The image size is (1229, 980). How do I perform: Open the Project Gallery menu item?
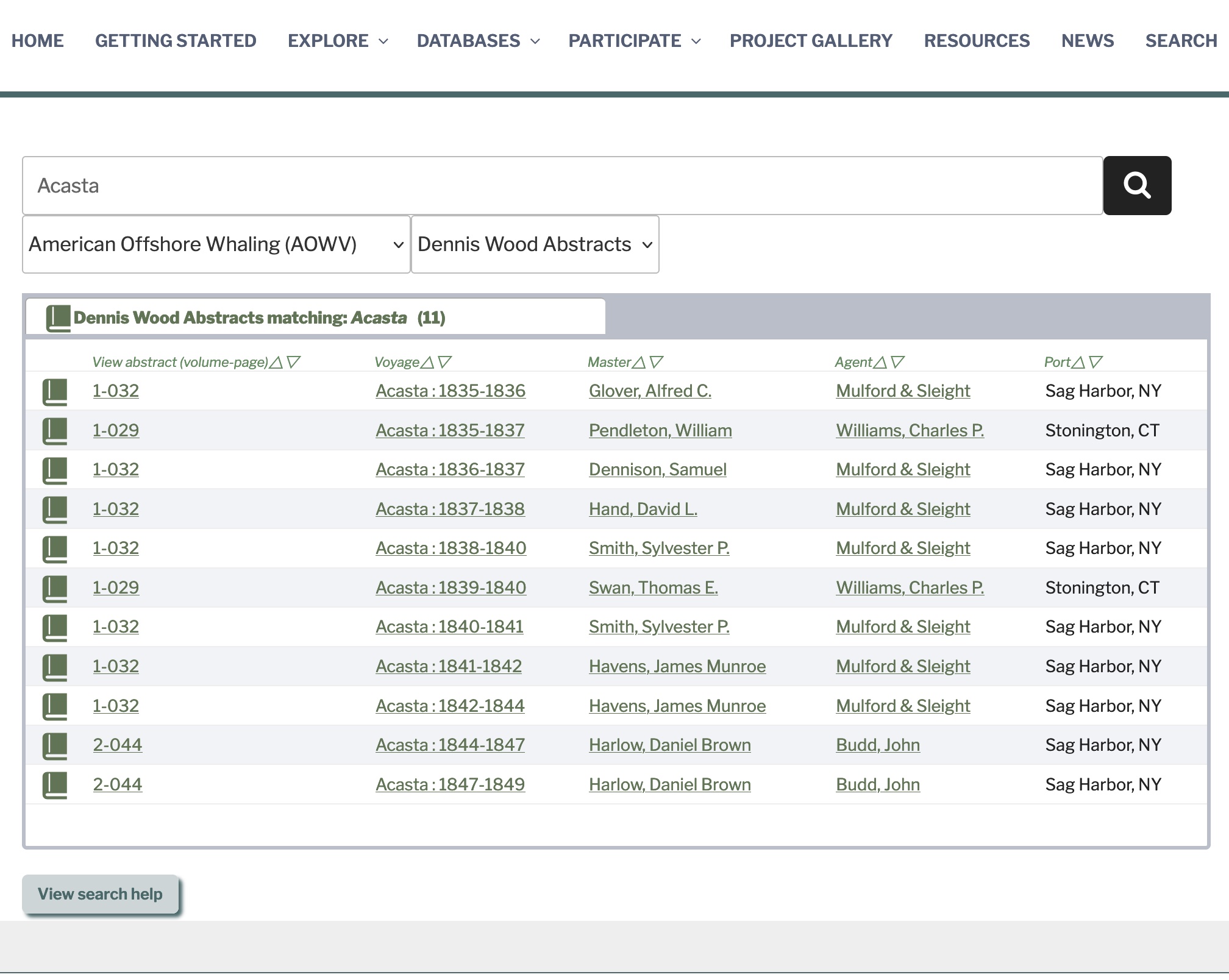click(x=811, y=41)
